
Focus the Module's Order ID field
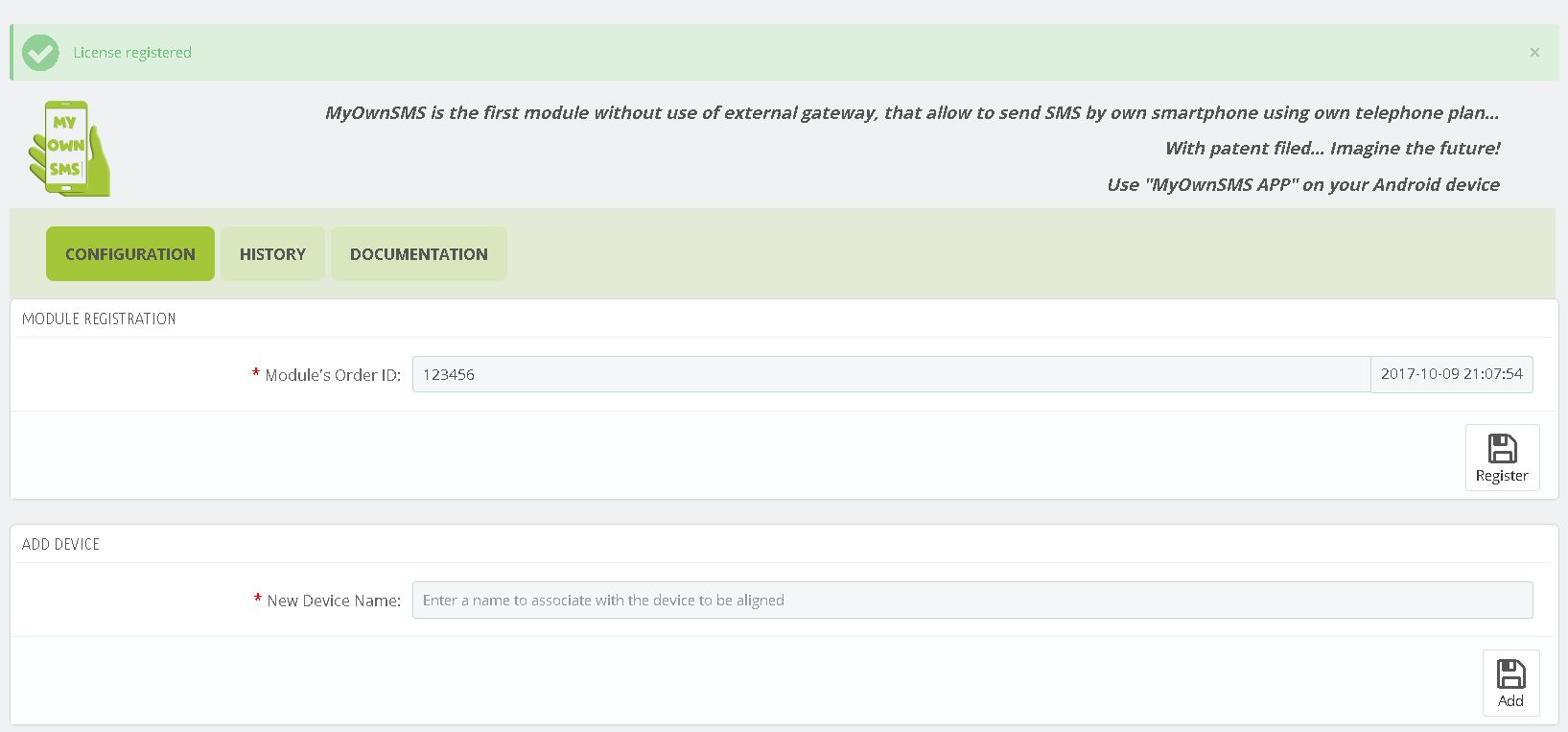pos(891,374)
